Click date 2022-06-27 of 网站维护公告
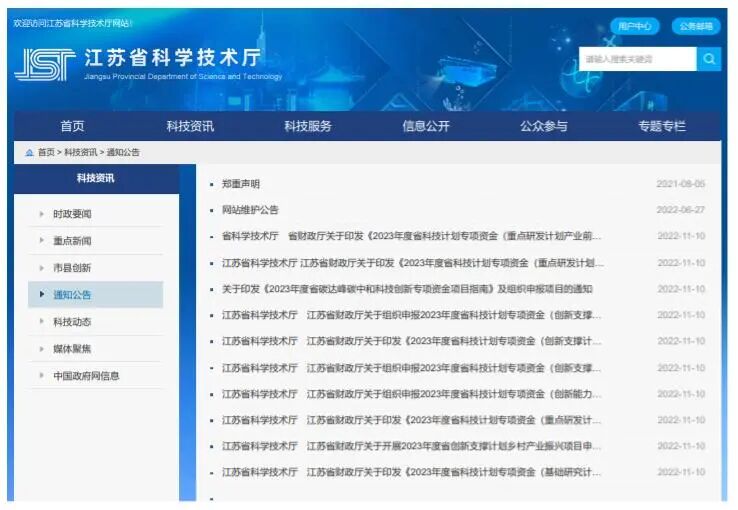The height and width of the screenshot is (510, 738). click(681, 210)
